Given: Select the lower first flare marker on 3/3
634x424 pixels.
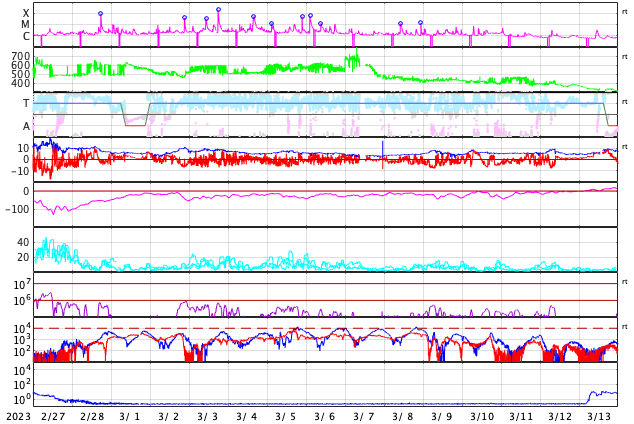Looking at the screenshot, I should (207, 19).
